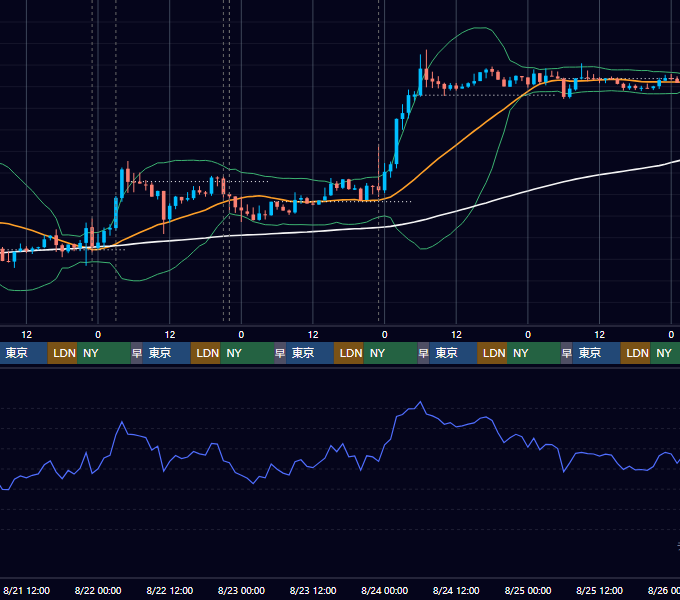This screenshot has height=600, width=680.
Task: Click the 8/25 東京 session block
Action: 597,353
